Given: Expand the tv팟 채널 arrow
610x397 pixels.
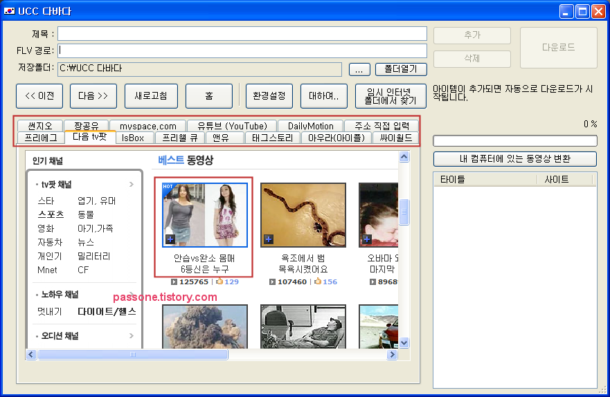Looking at the screenshot, I should click(131, 184).
